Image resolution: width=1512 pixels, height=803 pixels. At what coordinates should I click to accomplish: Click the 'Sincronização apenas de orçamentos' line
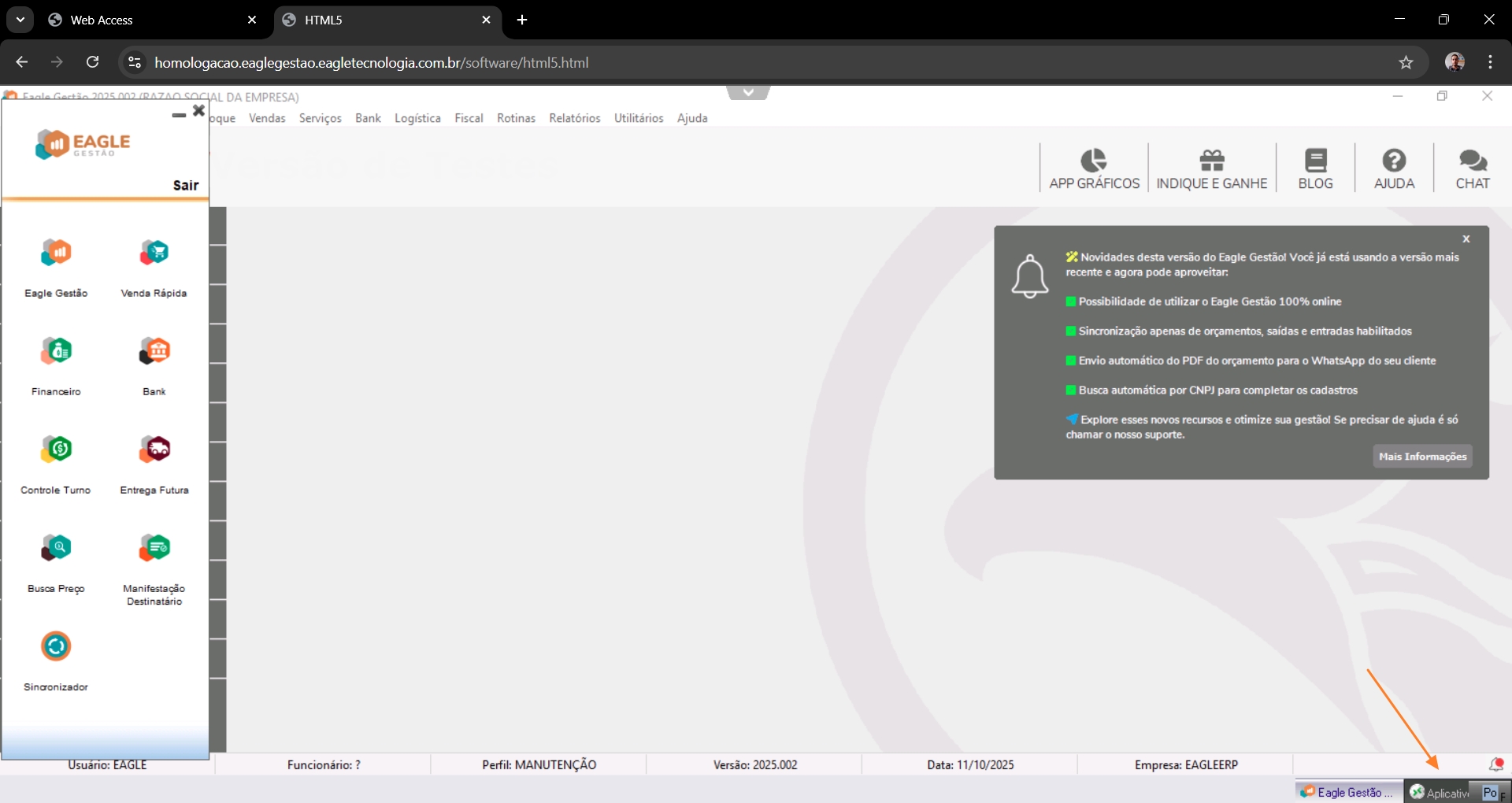point(1239,331)
